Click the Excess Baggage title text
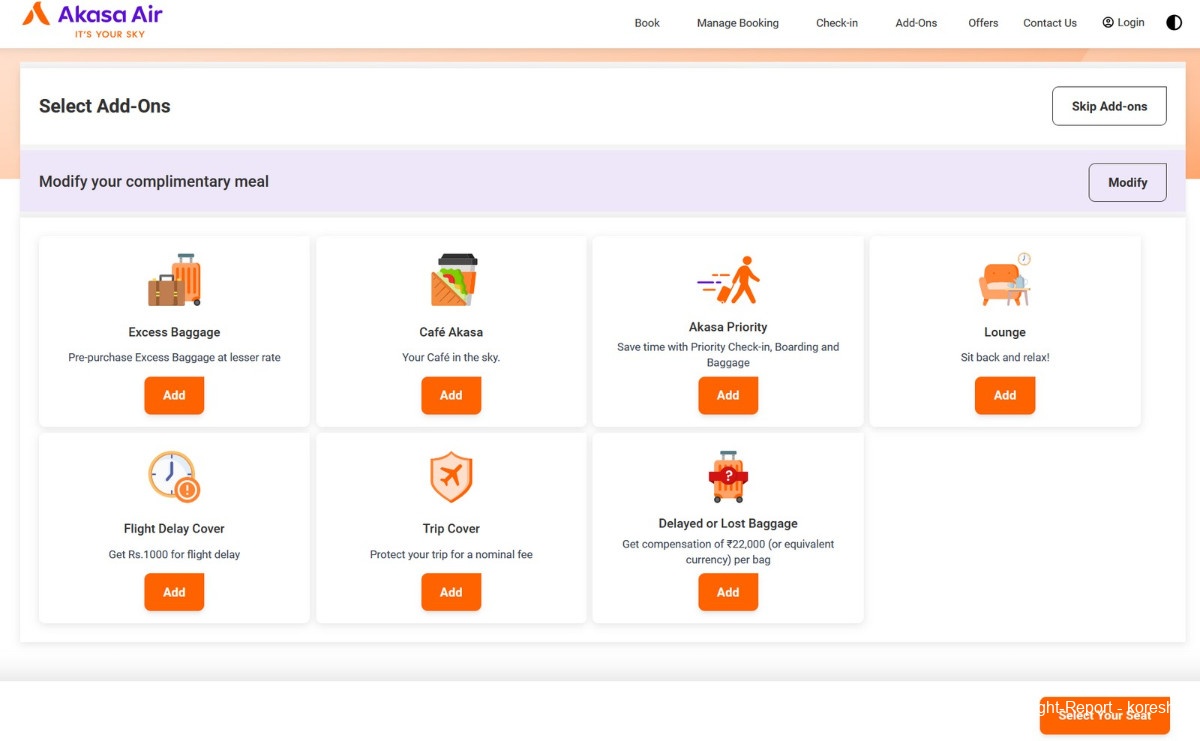Screen dimensions: 1200x741 pyautogui.click(x=174, y=332)
